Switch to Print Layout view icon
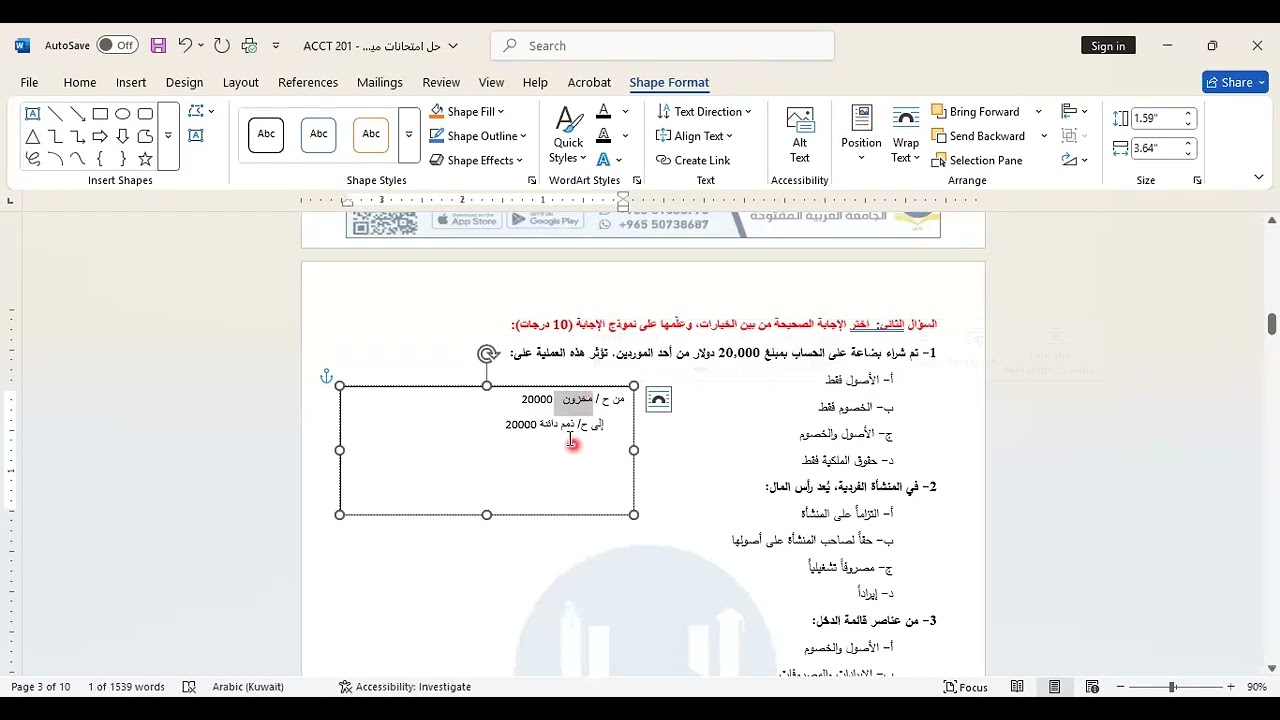1280x720 pixels. click(1055, 687)
